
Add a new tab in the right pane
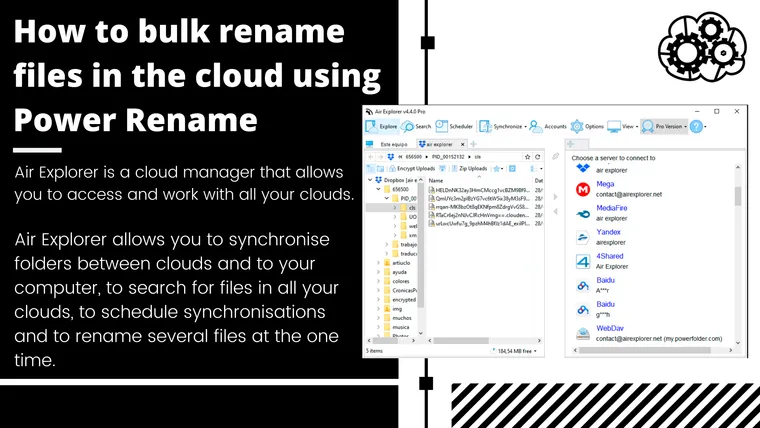point(570,144)
